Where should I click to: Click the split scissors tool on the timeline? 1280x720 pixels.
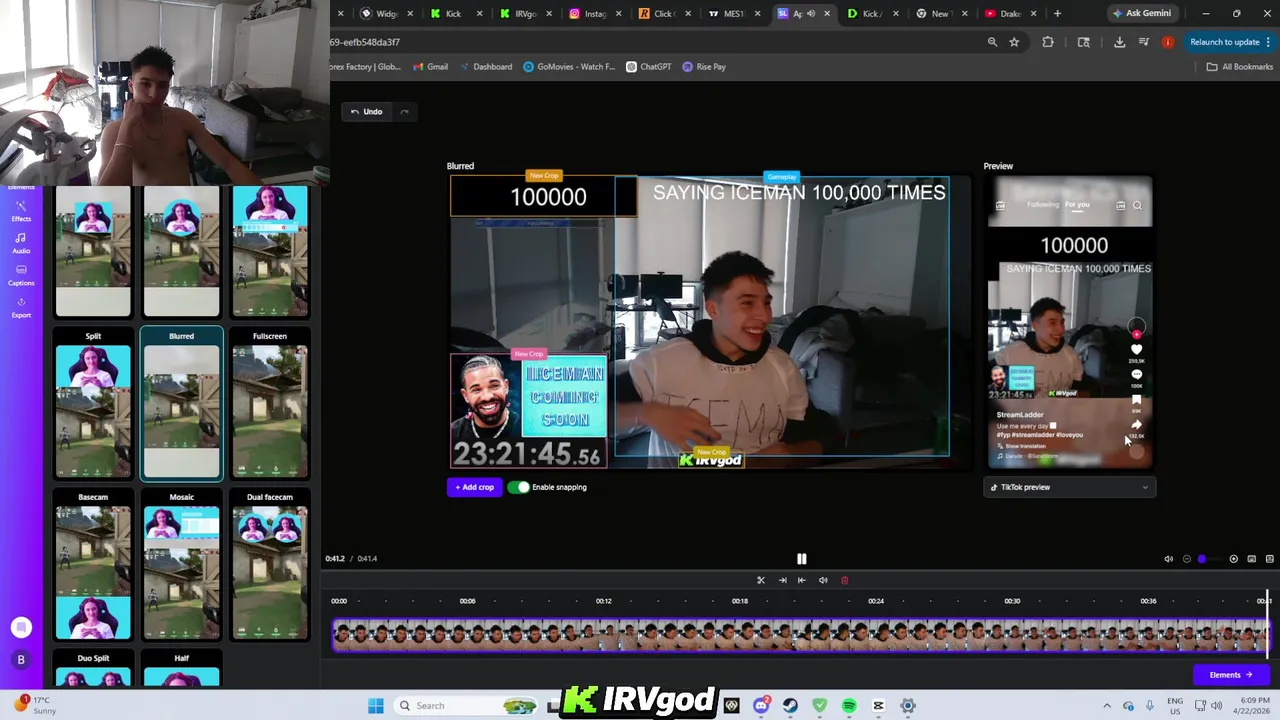click(761, 580)
